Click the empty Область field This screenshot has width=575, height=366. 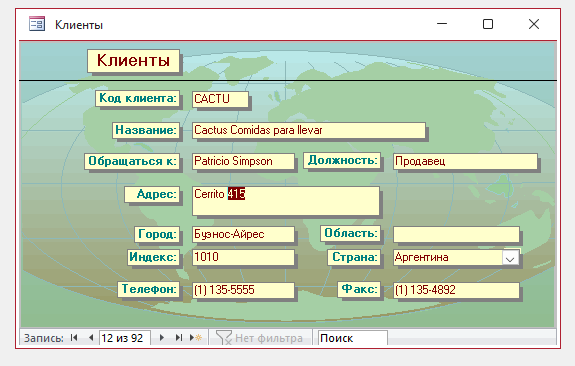pyautogui.click(x=456, y=234)
